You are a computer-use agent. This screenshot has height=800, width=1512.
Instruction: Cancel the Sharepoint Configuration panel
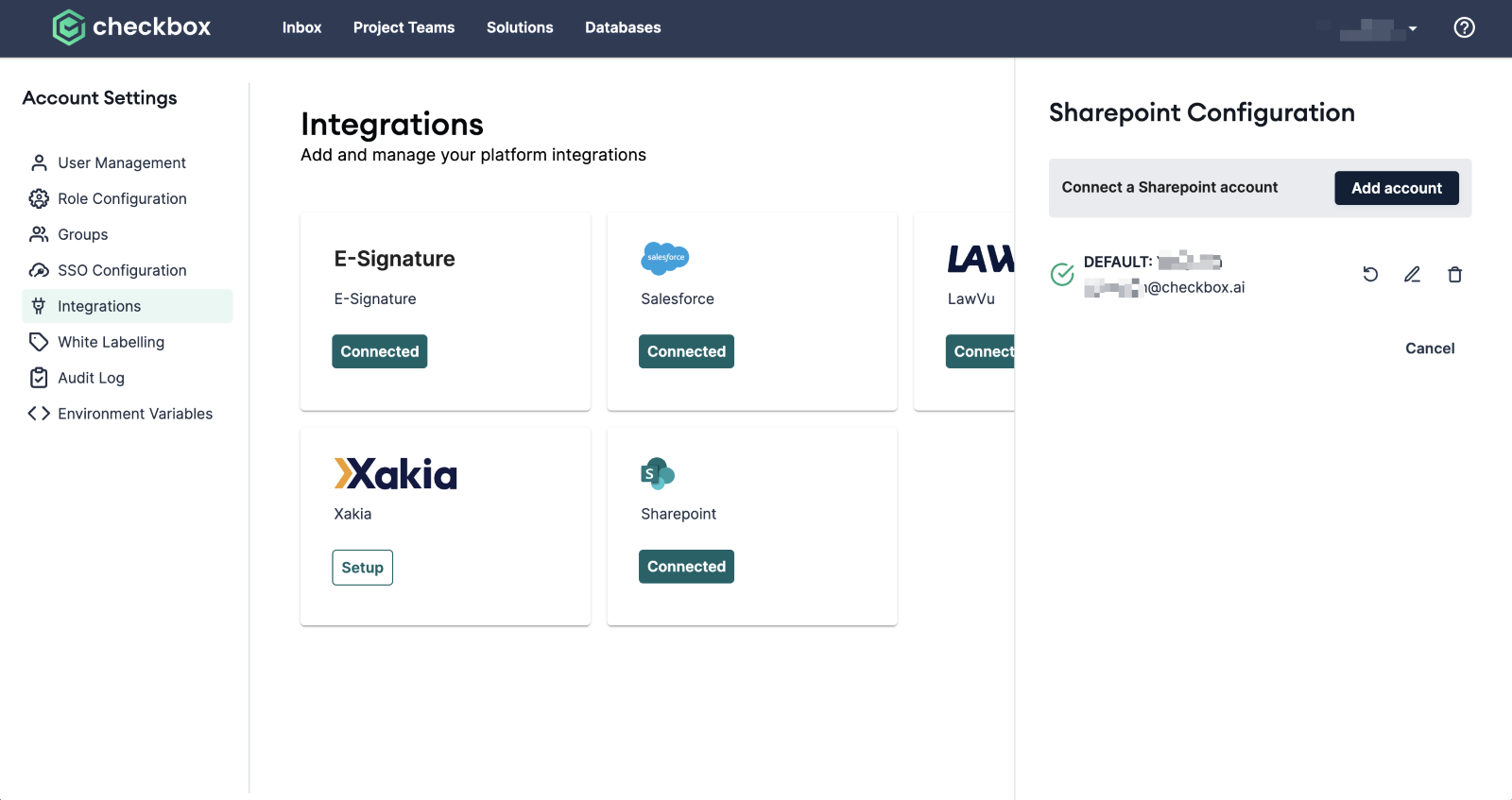click(1430, 349)
